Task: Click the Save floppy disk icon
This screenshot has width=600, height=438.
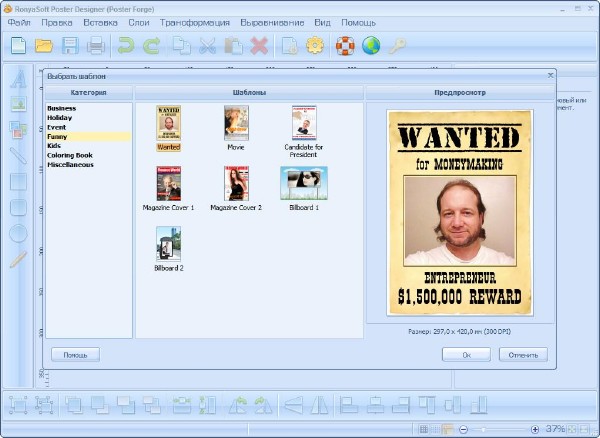Action: point(70,45)
